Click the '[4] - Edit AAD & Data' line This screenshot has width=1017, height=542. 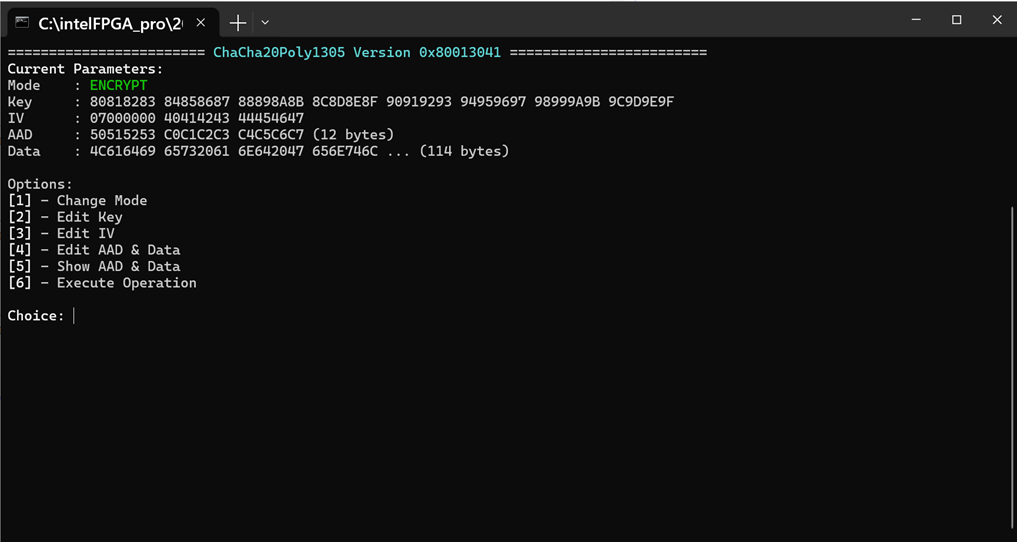pos(94,250)
